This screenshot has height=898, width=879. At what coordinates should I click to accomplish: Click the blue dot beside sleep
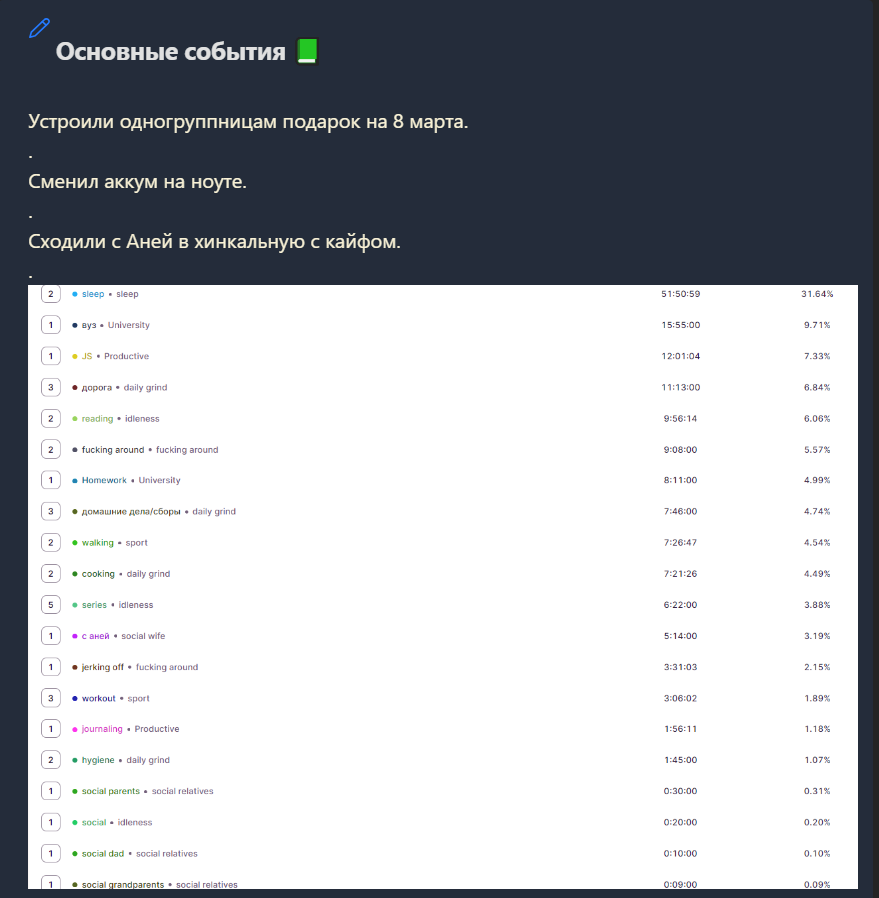pos(75,294)
